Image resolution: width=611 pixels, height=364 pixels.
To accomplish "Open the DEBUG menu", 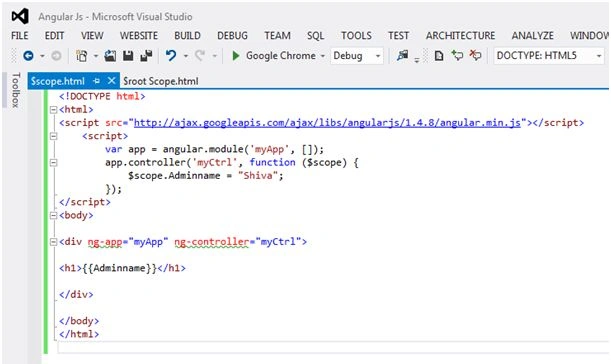I will [x=232, y=35].
